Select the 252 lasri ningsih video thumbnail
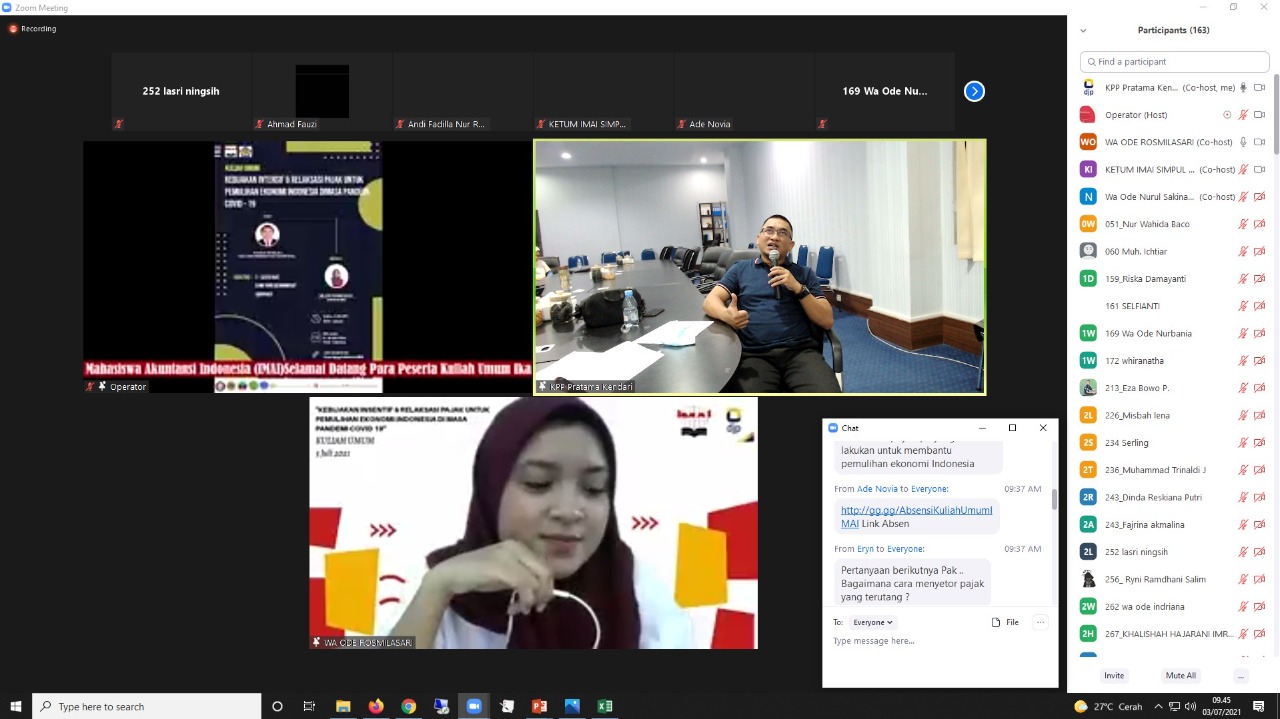 [181, 92]
